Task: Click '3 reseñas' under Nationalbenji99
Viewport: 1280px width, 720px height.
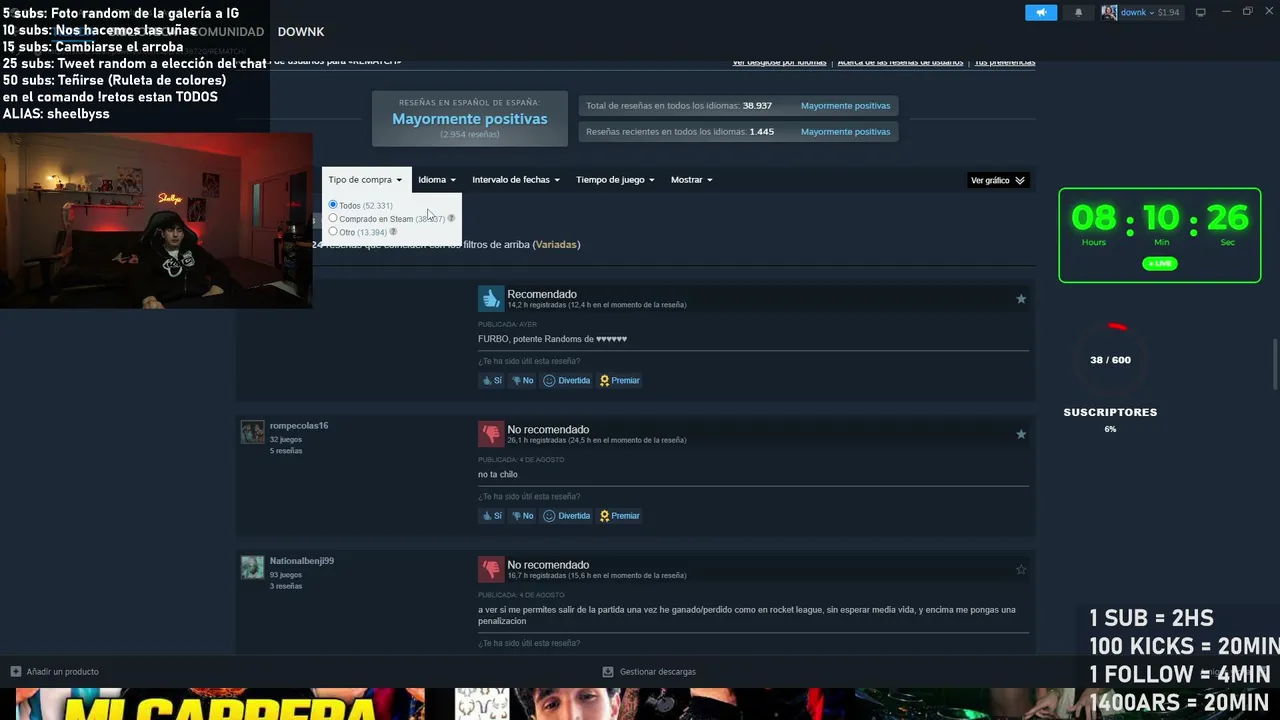Action: (x=286, y=586)
